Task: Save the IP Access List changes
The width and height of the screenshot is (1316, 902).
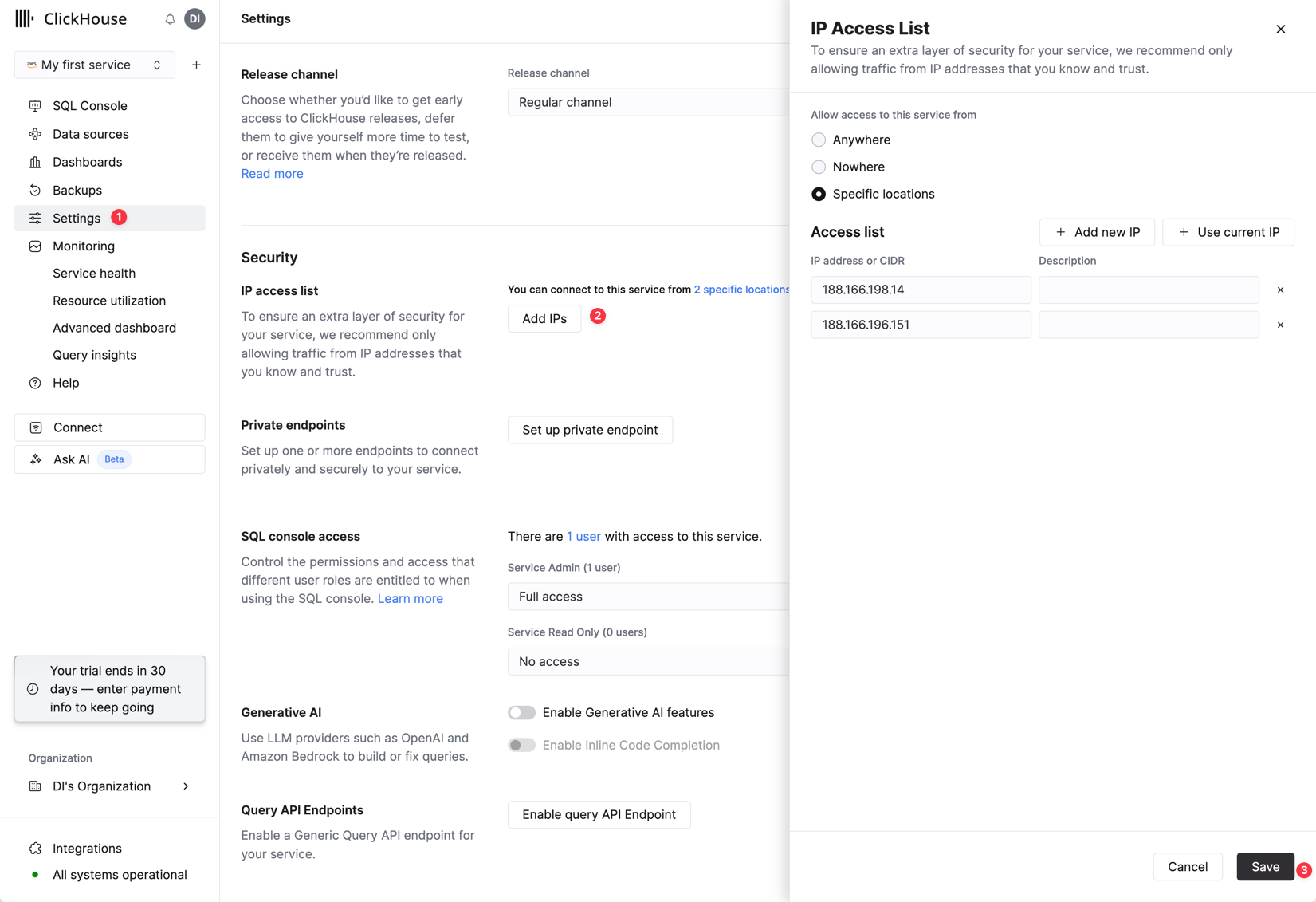Action: (1265, 867)
